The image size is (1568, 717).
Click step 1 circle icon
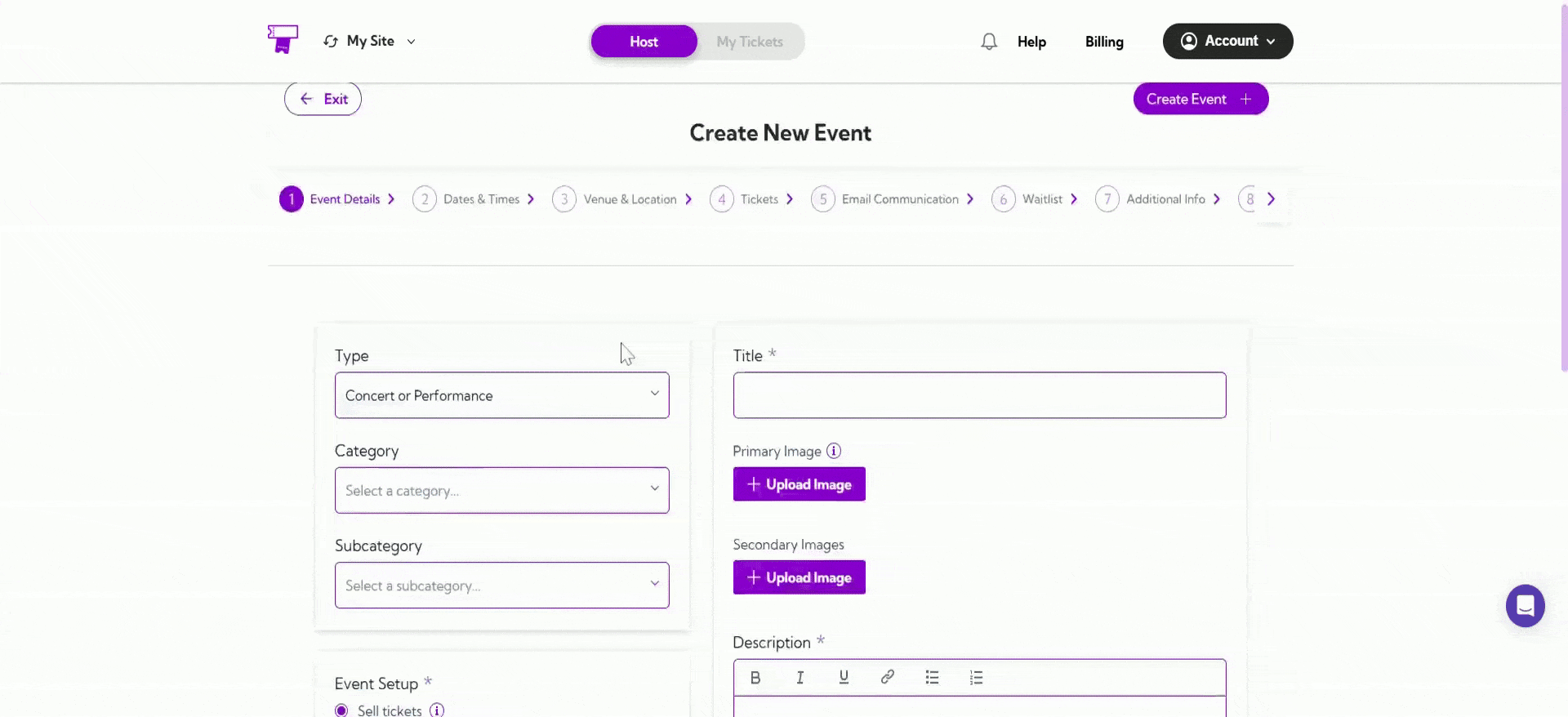click(x=292, y=199)
